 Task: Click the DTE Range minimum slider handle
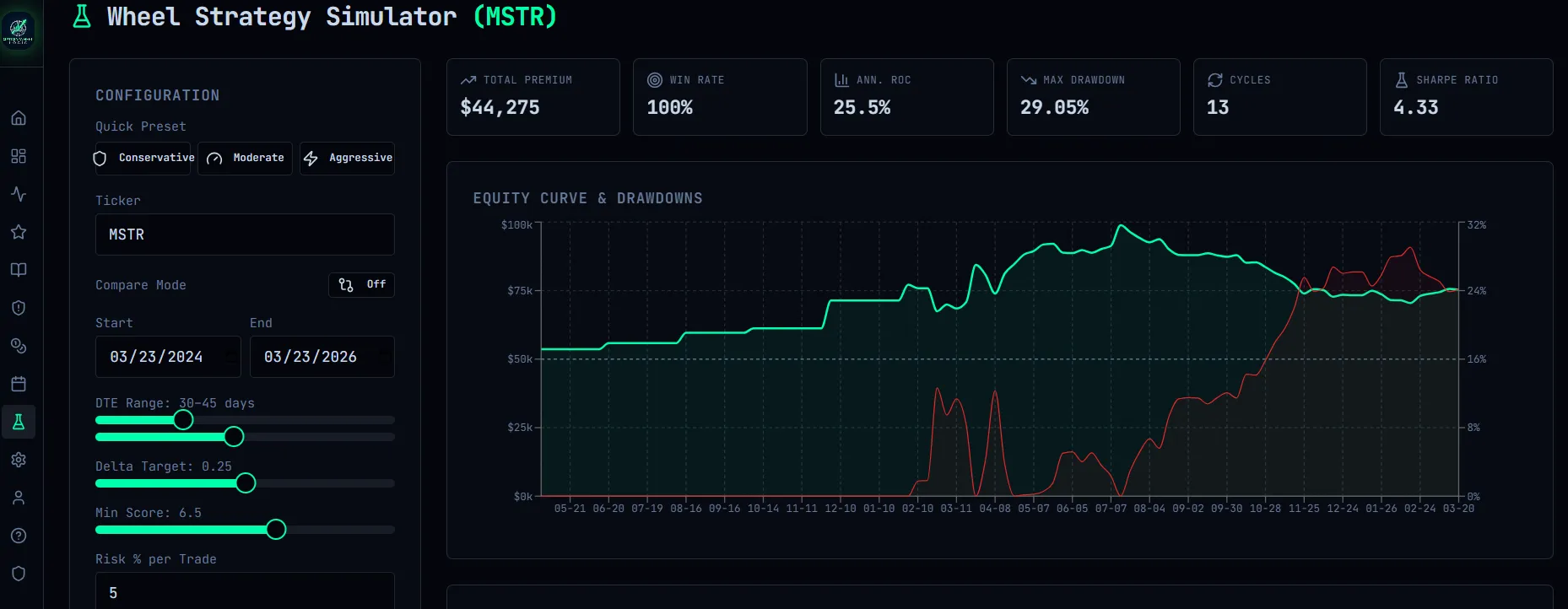[183, 420]
